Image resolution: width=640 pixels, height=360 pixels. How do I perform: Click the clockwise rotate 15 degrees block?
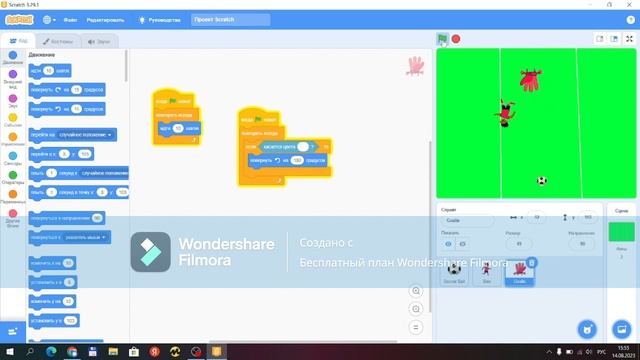(x=67, y=90)
